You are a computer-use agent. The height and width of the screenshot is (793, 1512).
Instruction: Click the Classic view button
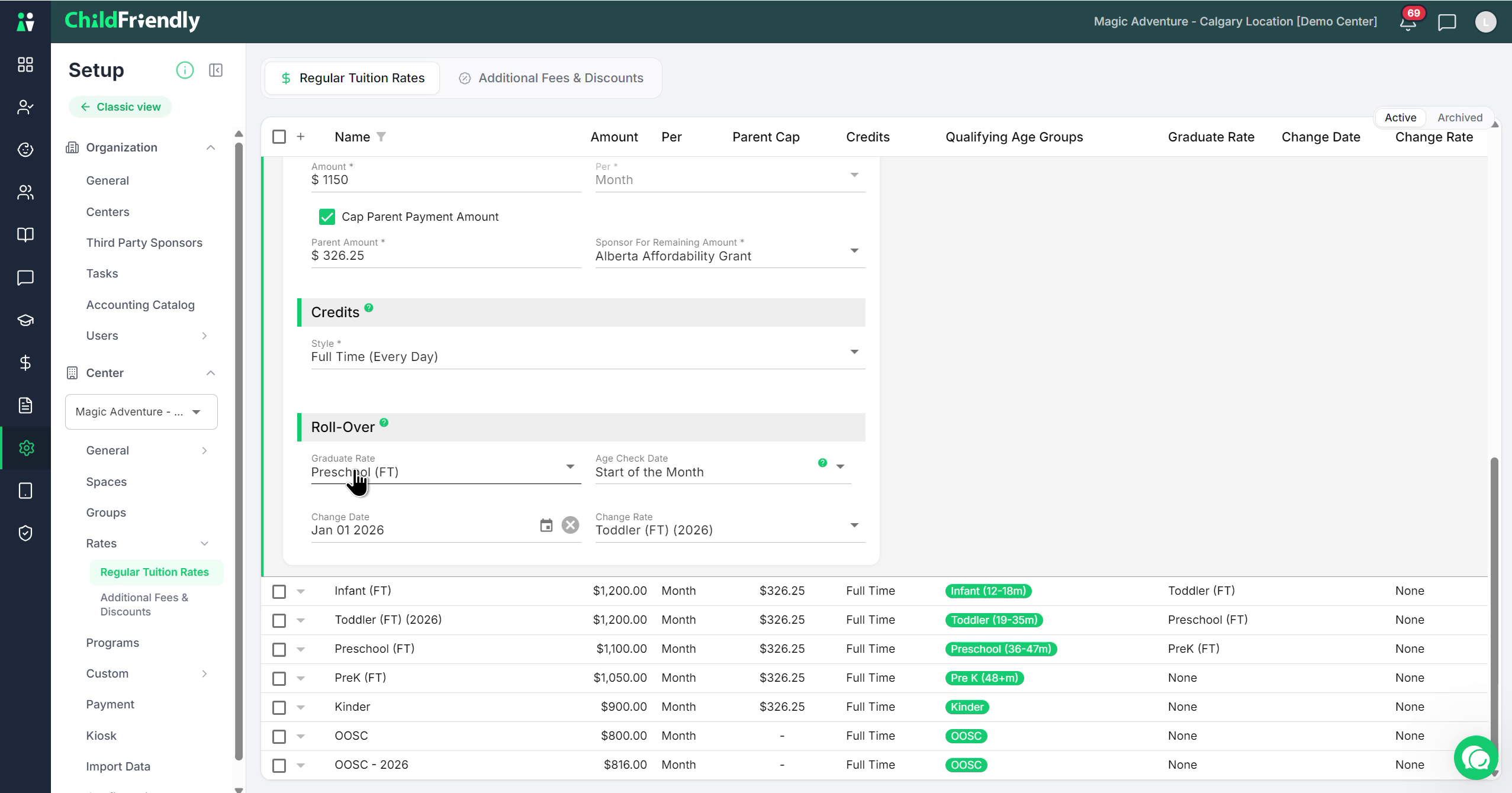click(x=120, y=107)
